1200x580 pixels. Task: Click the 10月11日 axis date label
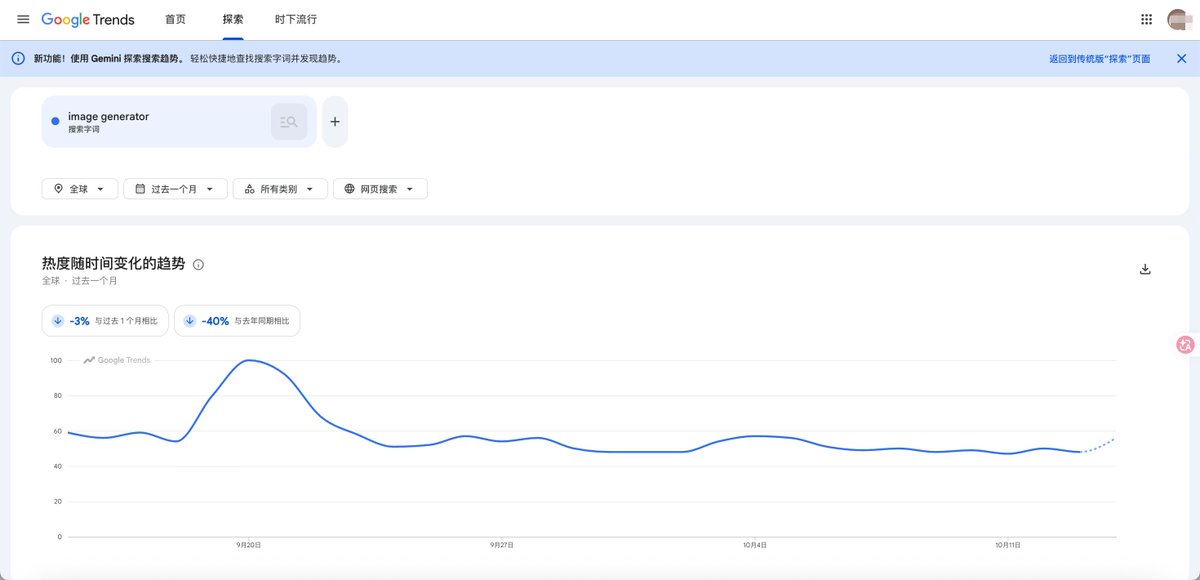(1008, 545)
